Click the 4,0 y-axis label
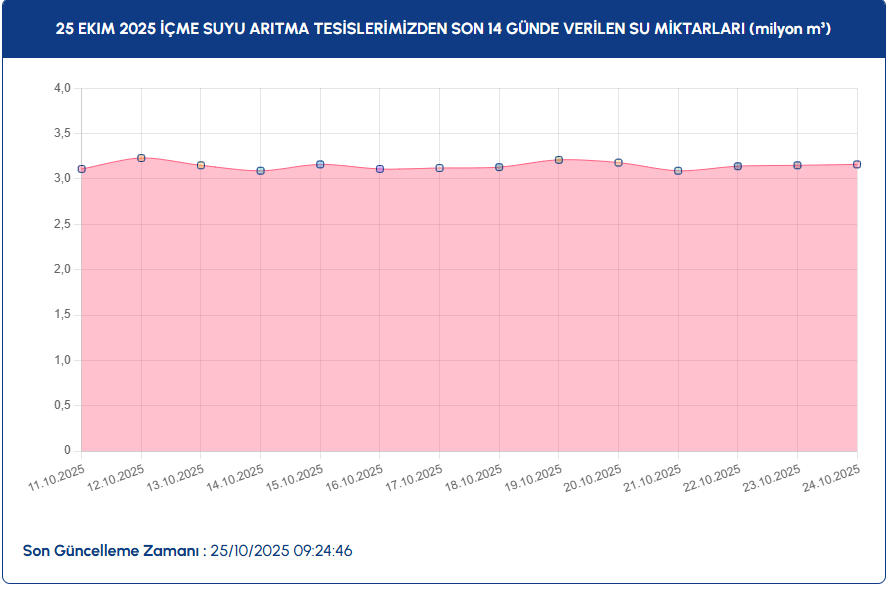The width and height of the screenshot is (888, 589). (62, 88)
